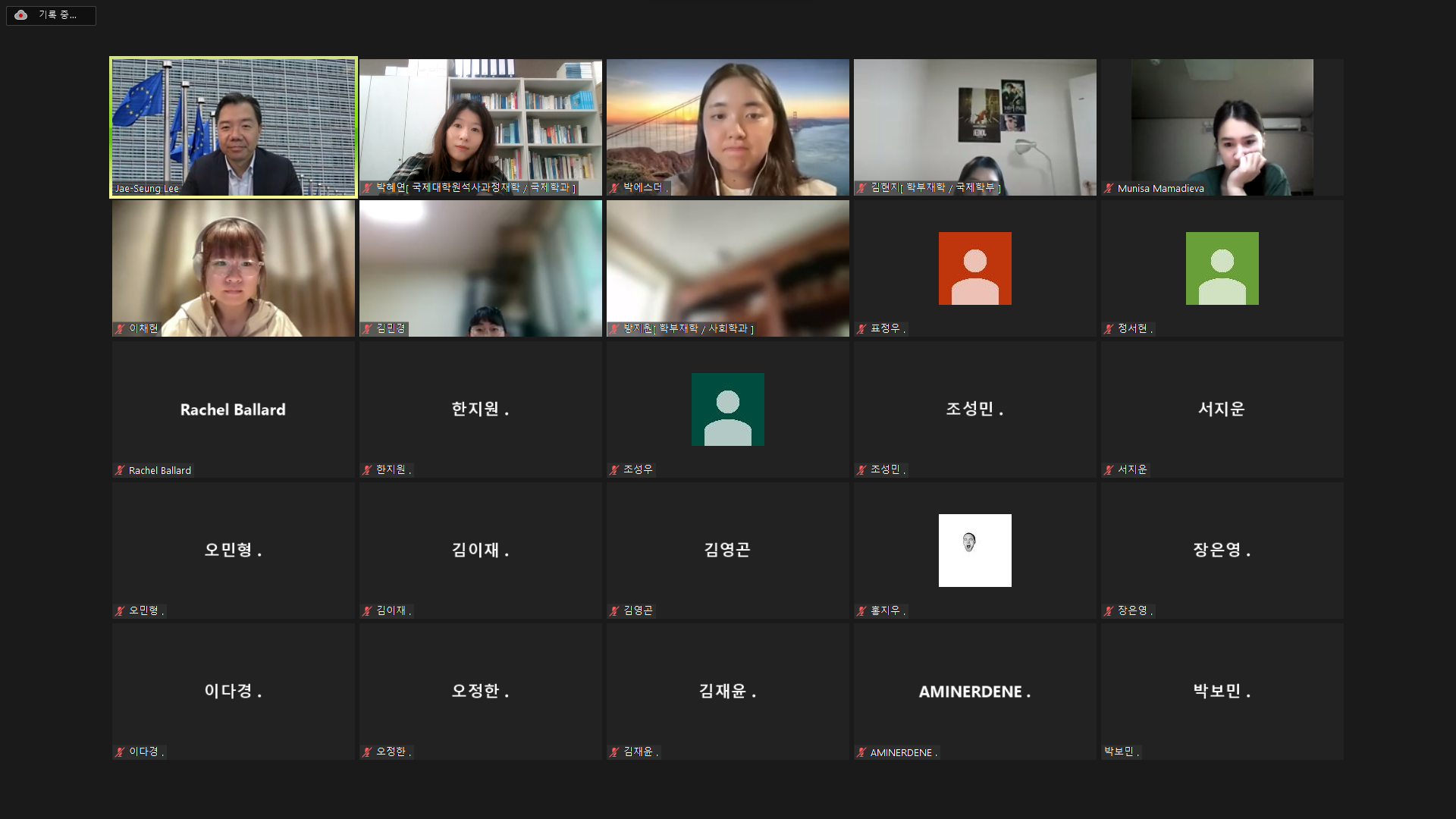
Task: Click the 기록 중 recording status label
Action: coord(58,15)
